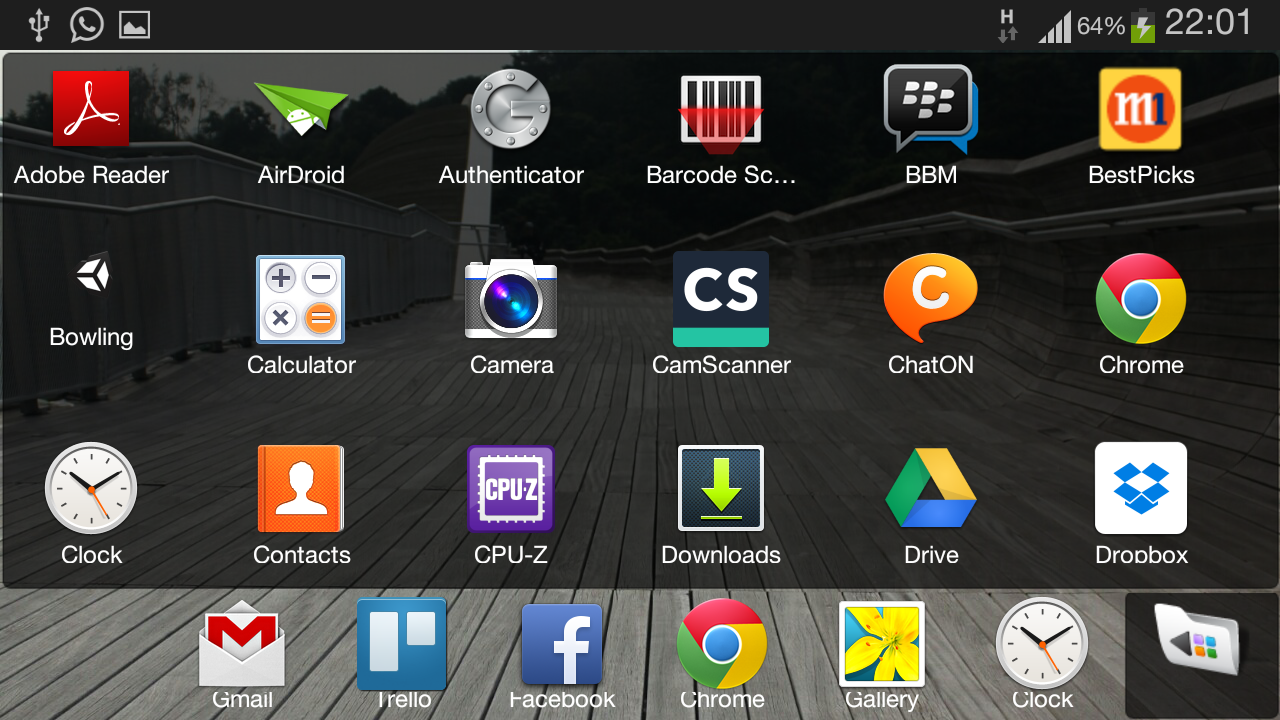1280x720 pixels.
Task: Tap the ChatON icon
Action: [x=931, y=299]
